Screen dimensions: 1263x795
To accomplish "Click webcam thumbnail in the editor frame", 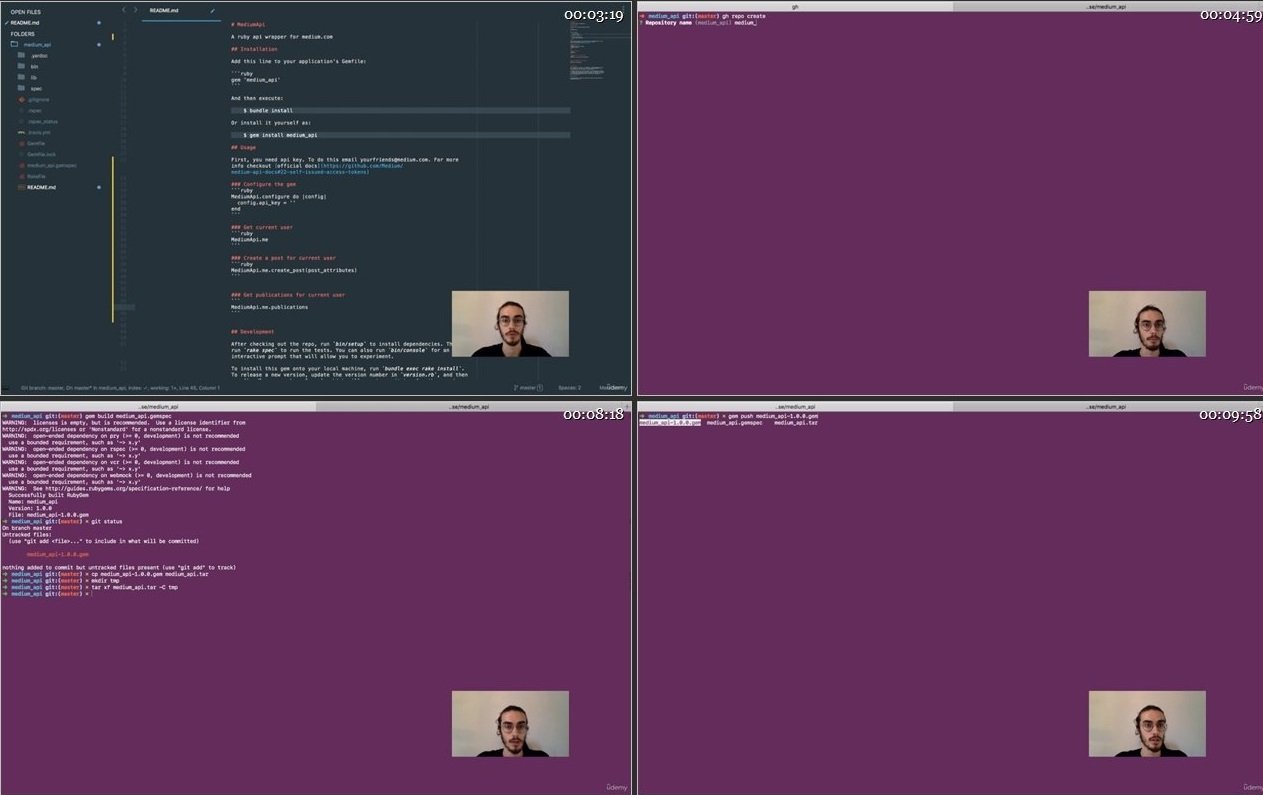I will [510, 324].
